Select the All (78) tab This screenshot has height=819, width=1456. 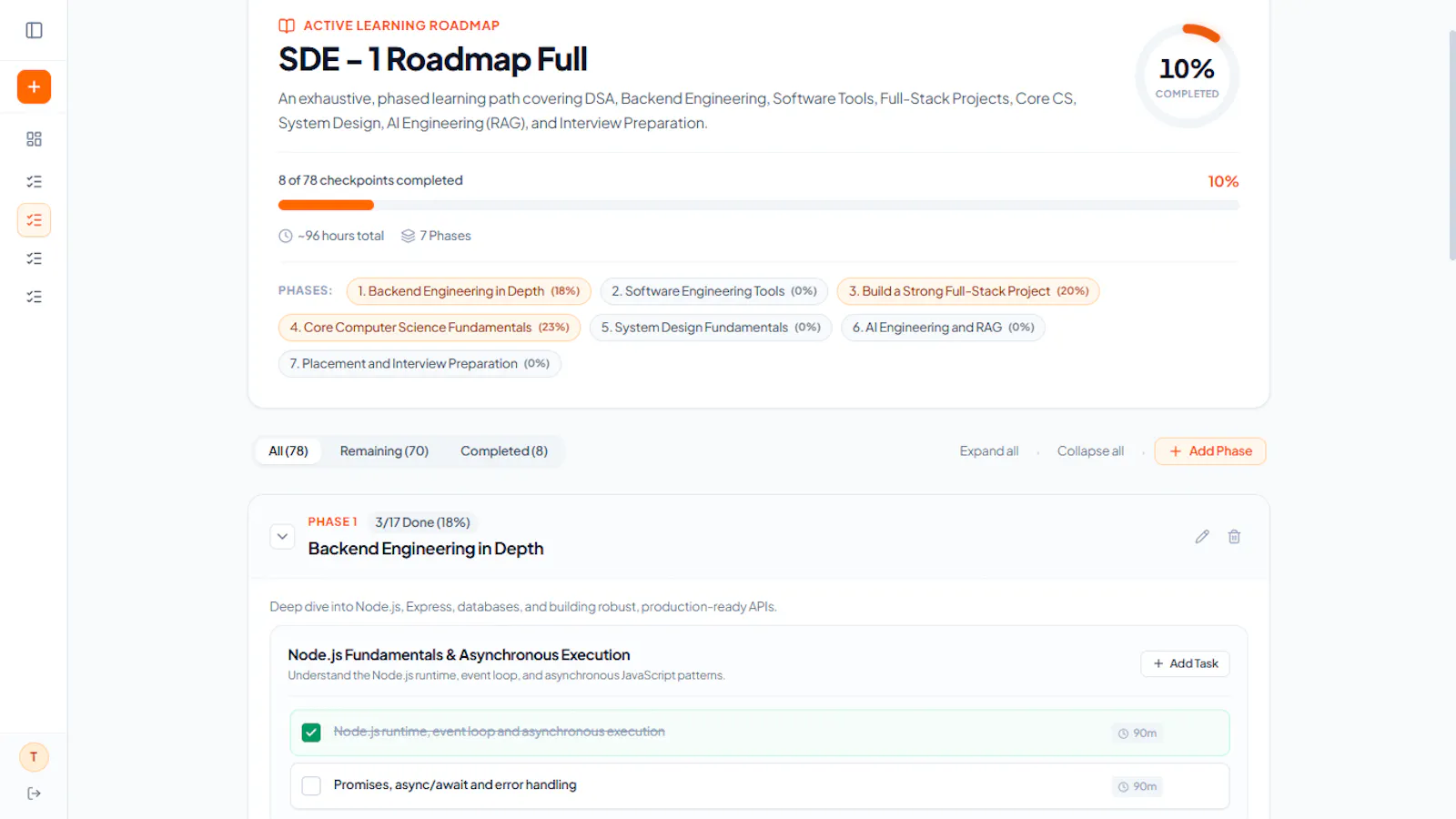pos(288,451)
